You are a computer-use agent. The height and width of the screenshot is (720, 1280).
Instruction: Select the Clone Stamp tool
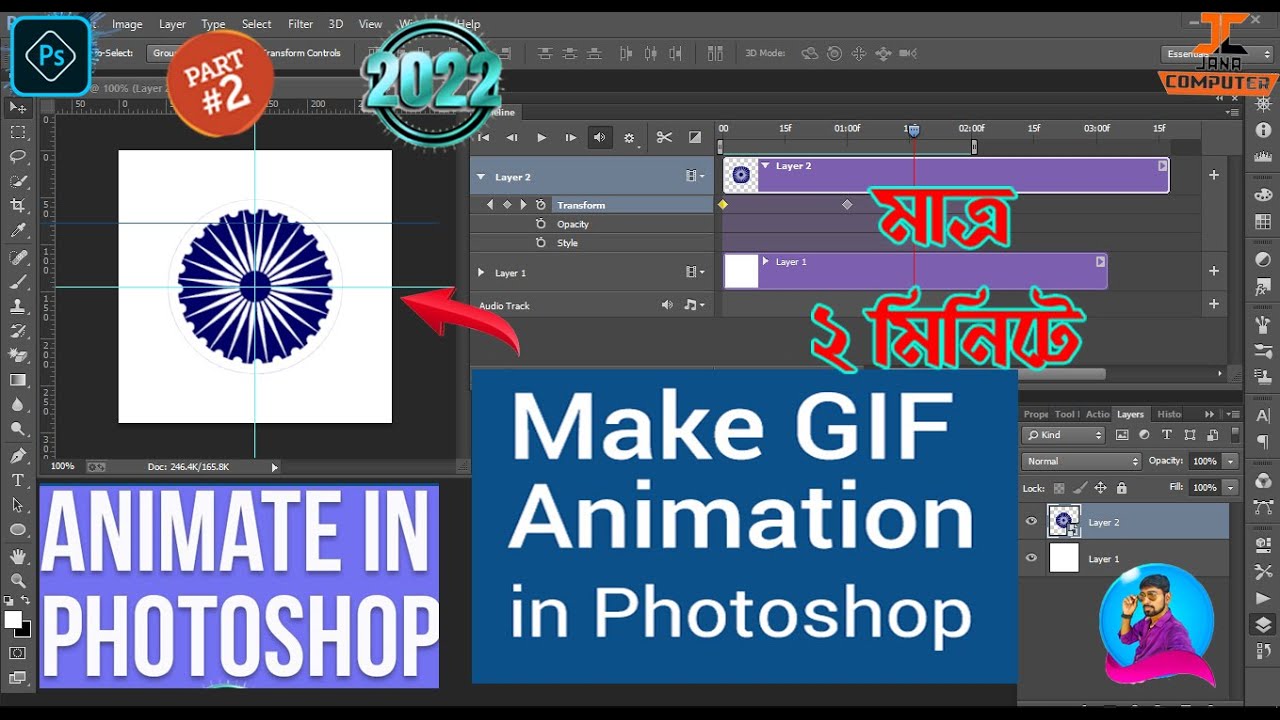(x=18, y=307)
